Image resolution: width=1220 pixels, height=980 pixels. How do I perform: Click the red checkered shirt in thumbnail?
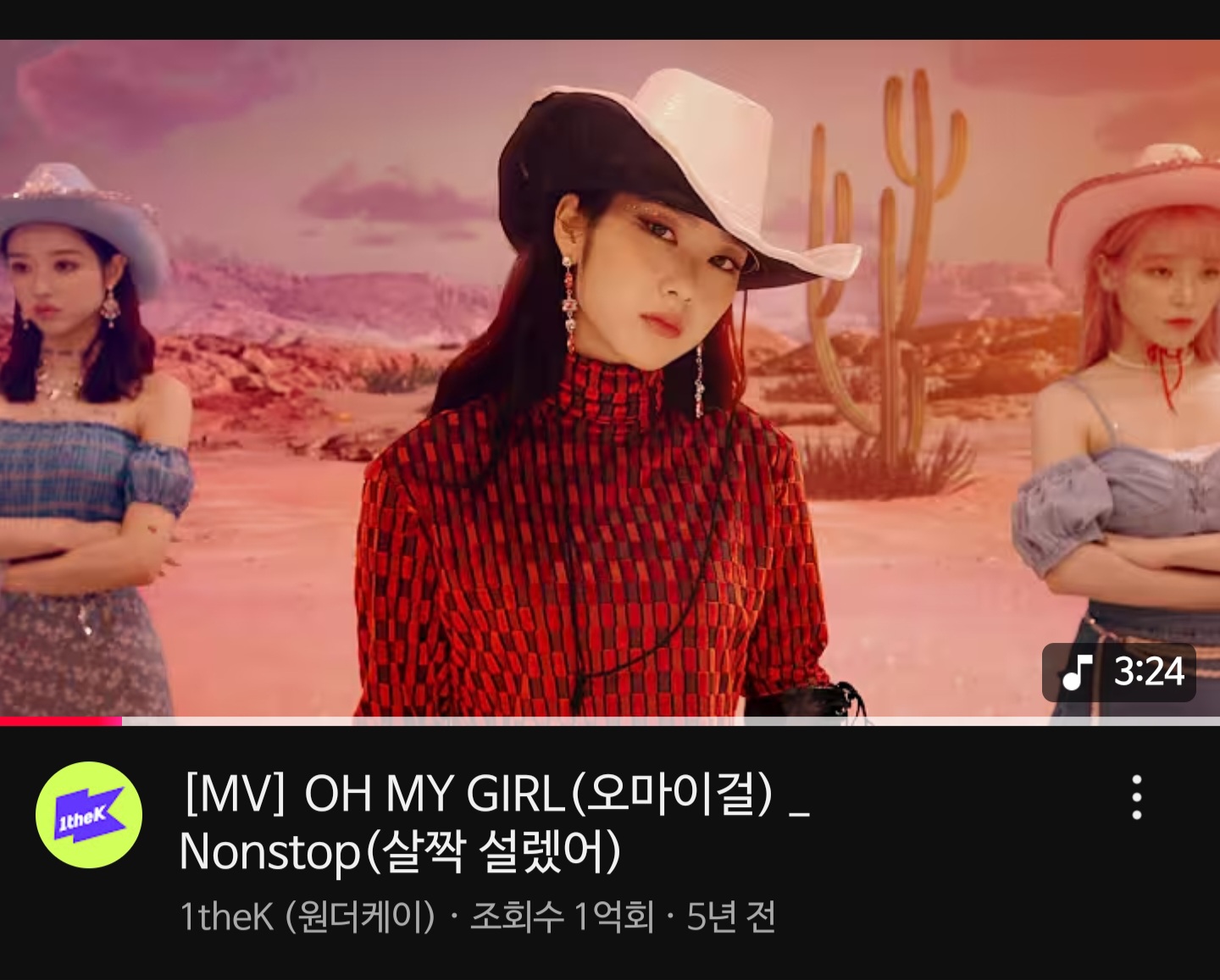coord(585,551)
